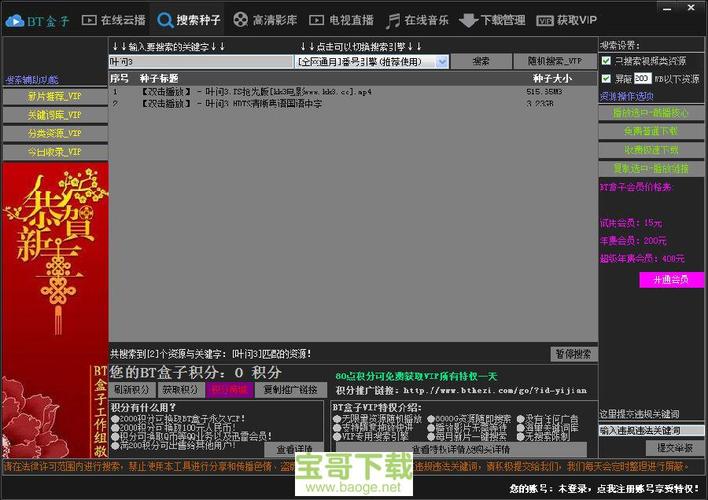The height and width of the screenshot is (500, 708).
Task: Click the 种子标题 column header
Action: (x=159, y=79)
